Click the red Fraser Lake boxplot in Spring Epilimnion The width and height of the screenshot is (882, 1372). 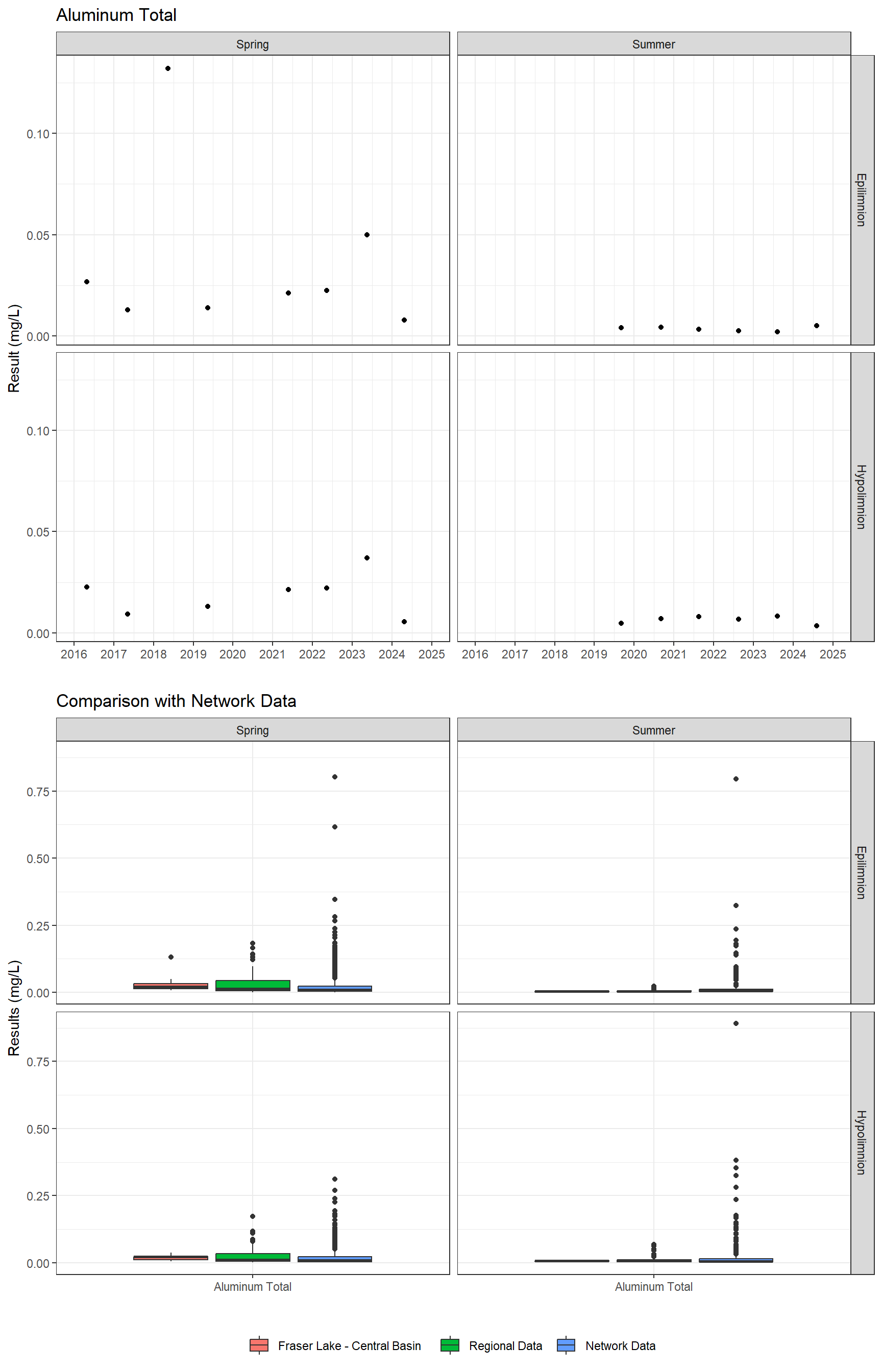point(170,986)
